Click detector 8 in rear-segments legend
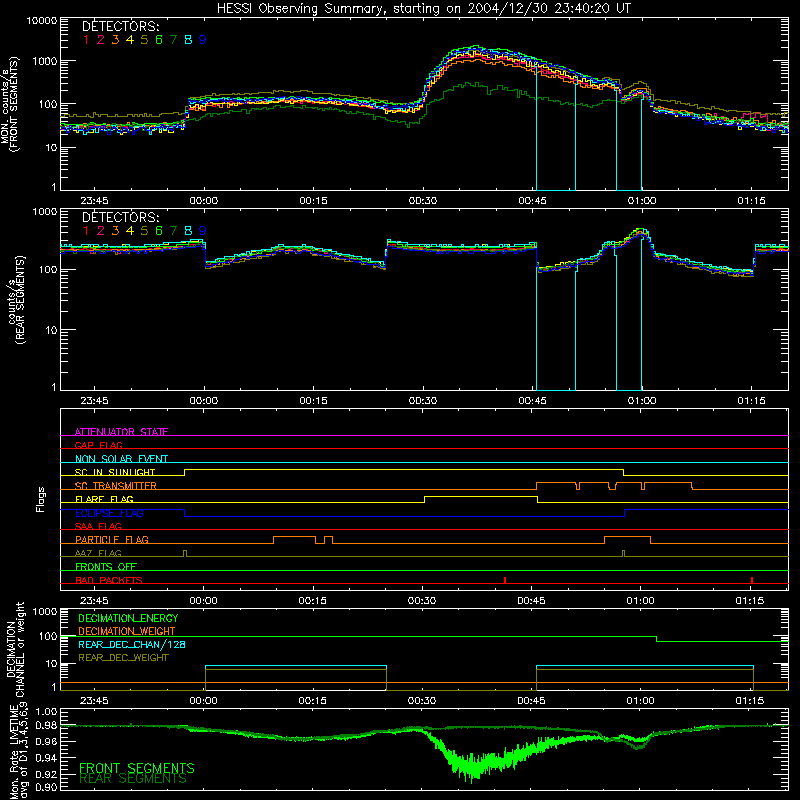The image size is (800, 800). coord(188,231)
